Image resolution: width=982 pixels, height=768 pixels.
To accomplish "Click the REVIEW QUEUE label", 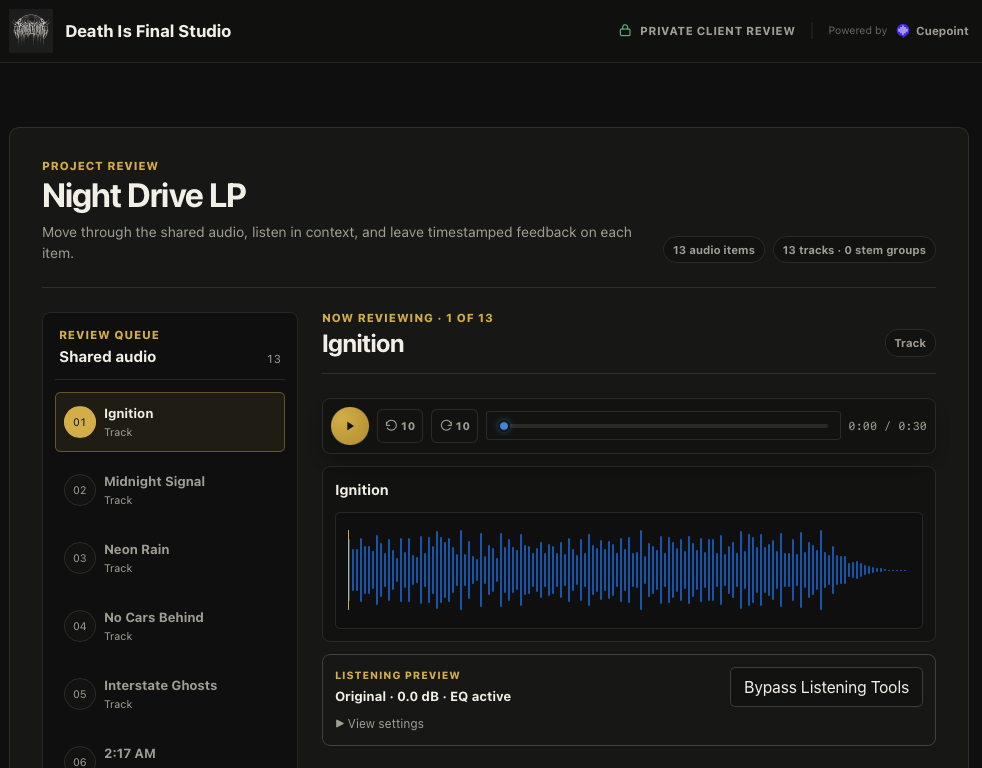I will [x=109, y=335].
